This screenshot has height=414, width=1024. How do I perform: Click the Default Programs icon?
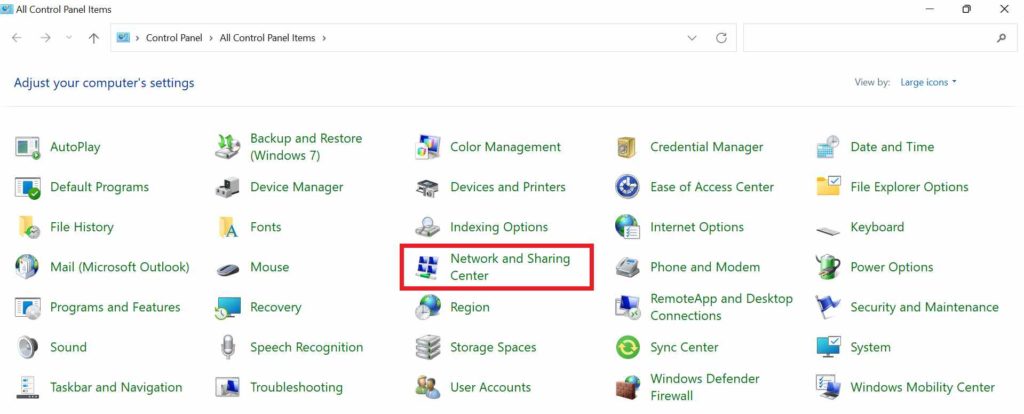[27, 187]
